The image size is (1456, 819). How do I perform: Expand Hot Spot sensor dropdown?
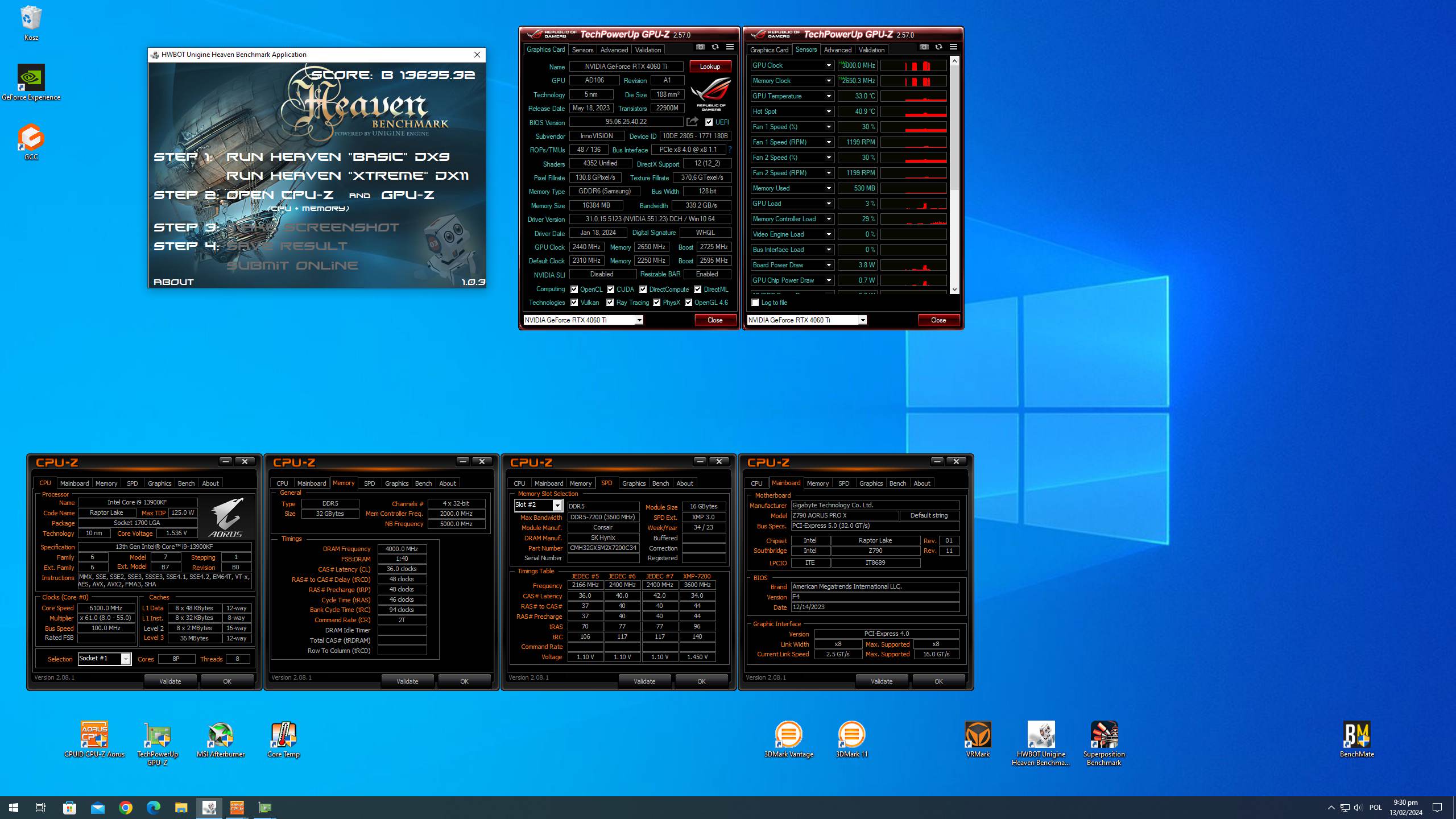829,111
